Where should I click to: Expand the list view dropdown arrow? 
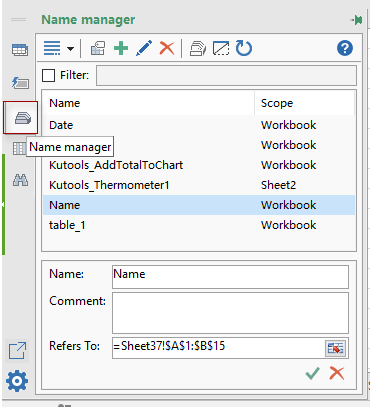[x=70, y=49]
